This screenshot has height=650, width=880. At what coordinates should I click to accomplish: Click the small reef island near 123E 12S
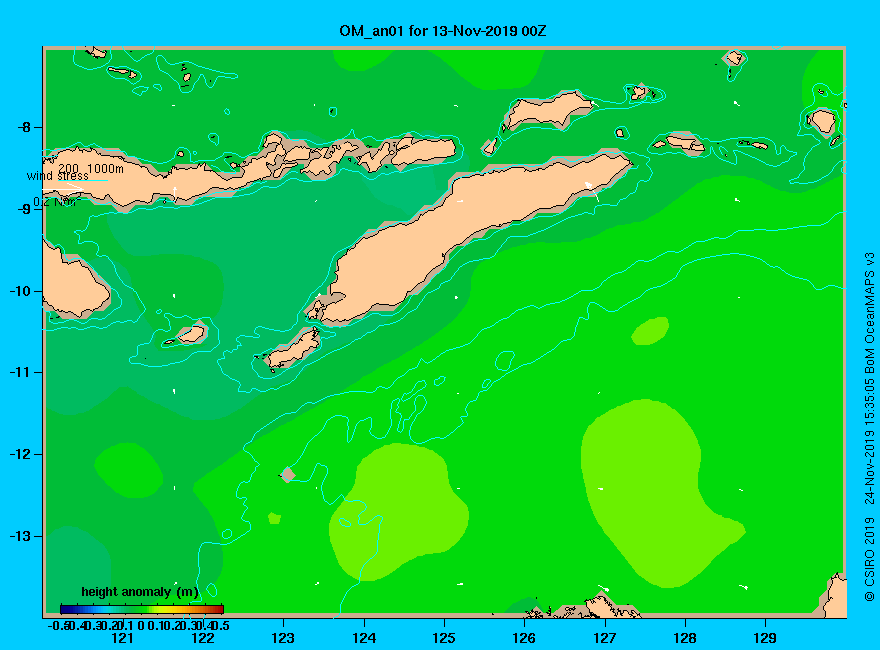(x=288, y=475)
